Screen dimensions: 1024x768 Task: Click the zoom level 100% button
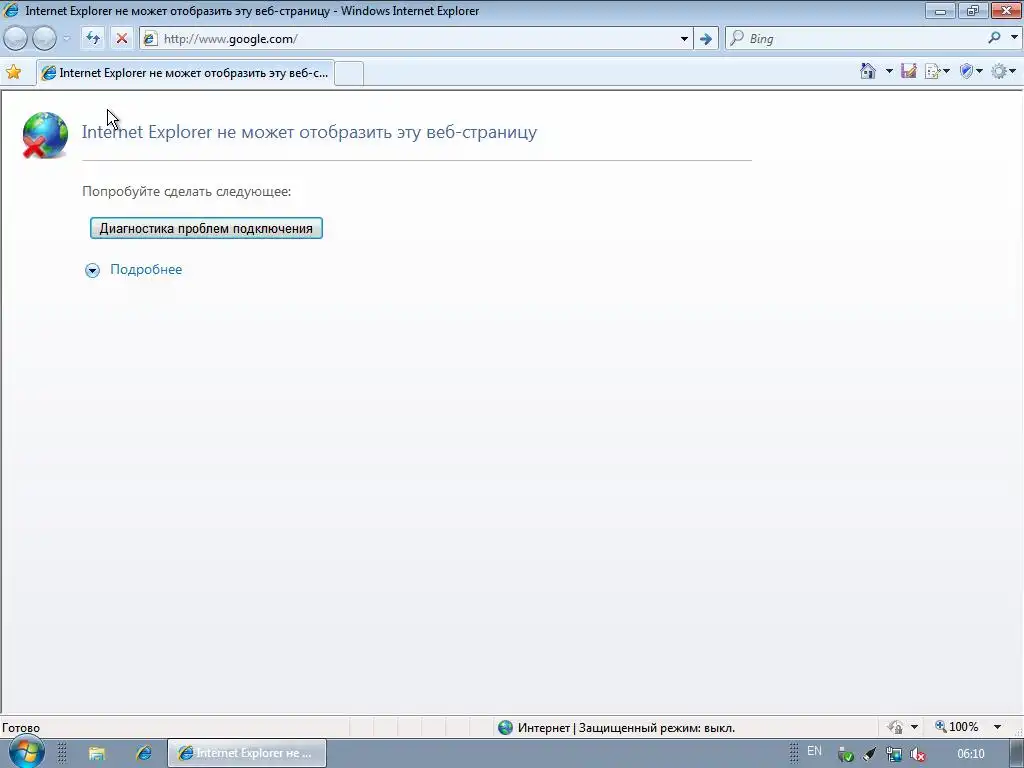click(957, 727)
